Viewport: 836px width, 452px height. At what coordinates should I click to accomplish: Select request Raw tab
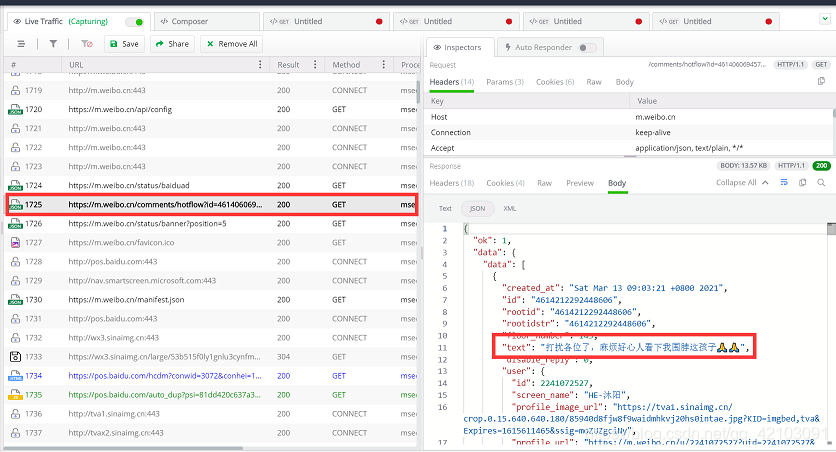pos(594,82)
